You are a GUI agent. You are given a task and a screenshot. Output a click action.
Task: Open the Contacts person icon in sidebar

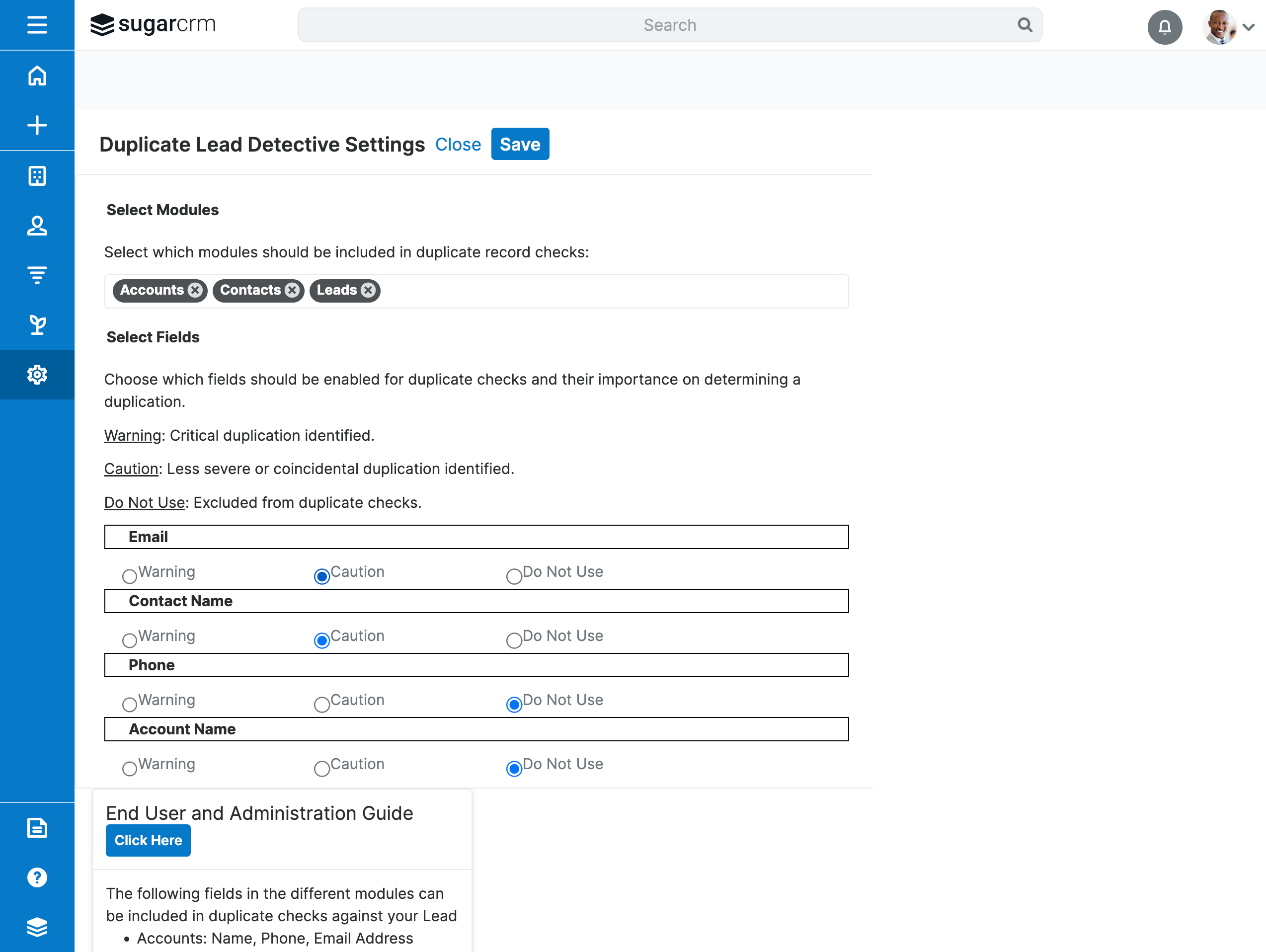(37, 226)
